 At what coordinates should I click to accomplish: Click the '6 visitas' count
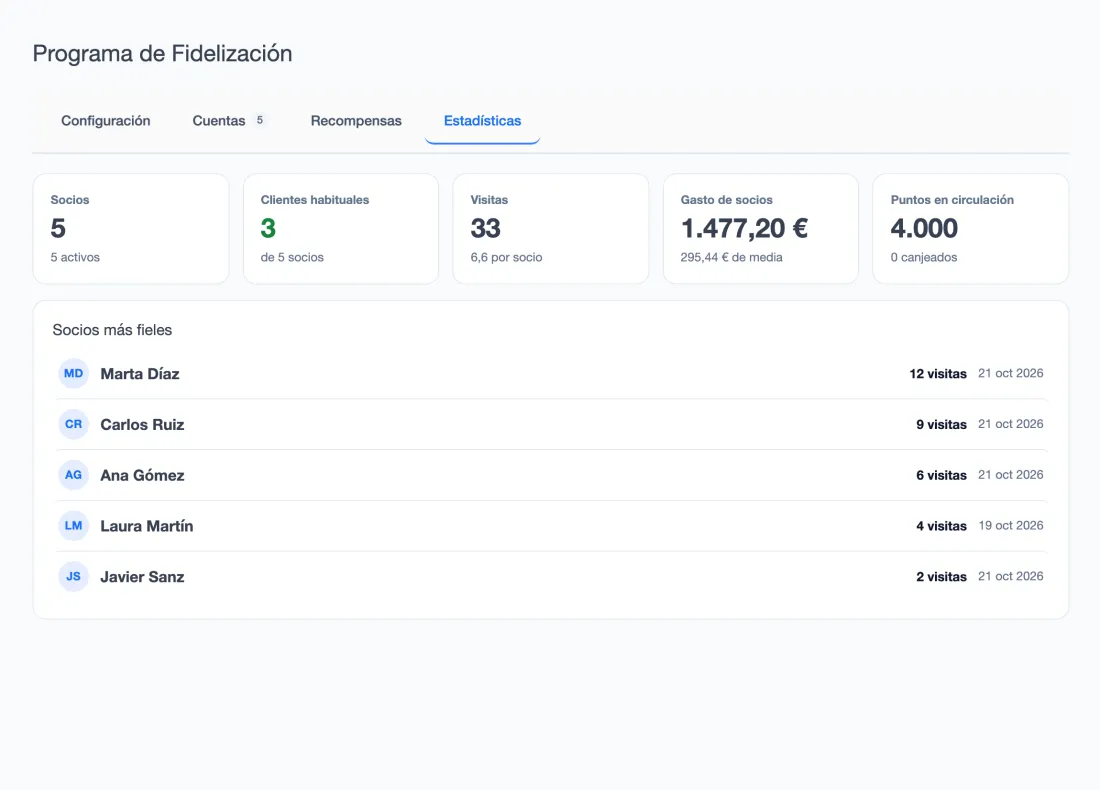[941, 476]
